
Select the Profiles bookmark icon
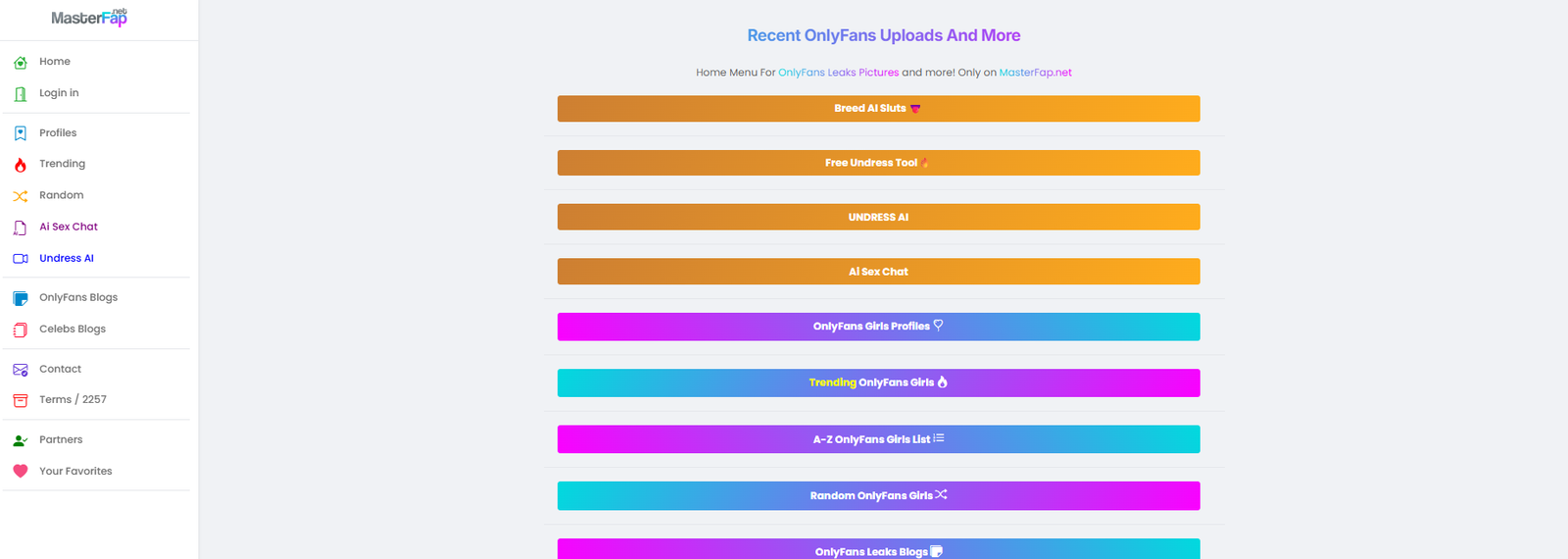(21, 133)
